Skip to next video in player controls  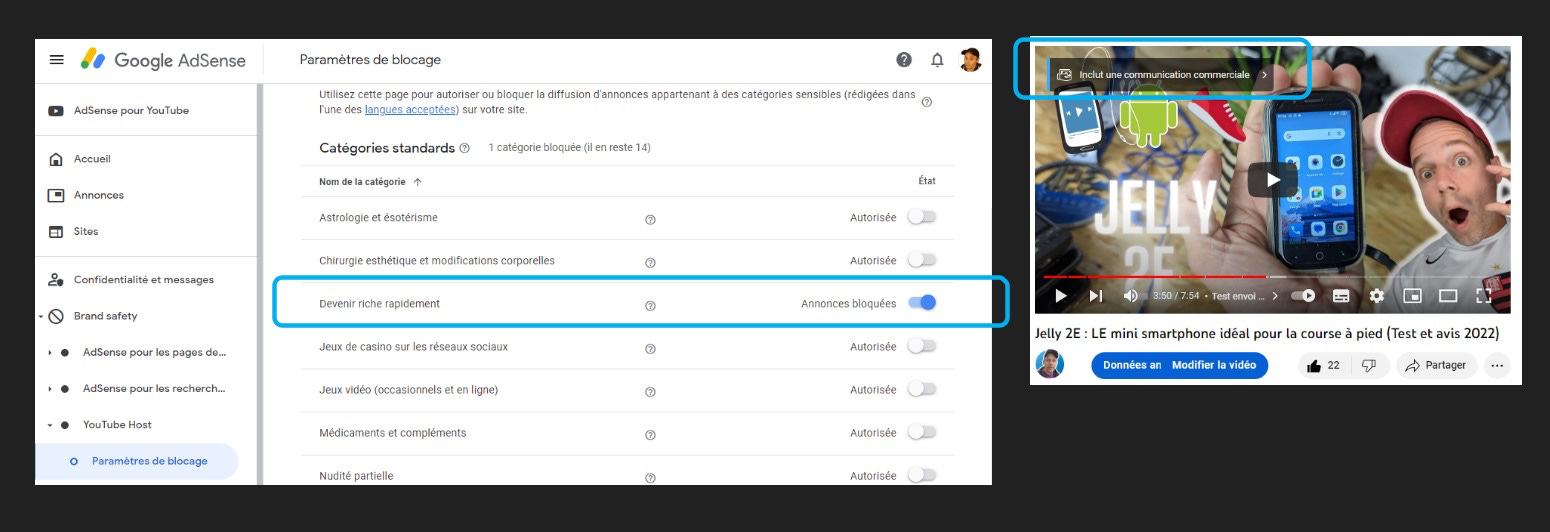[x=1096, y=296]
